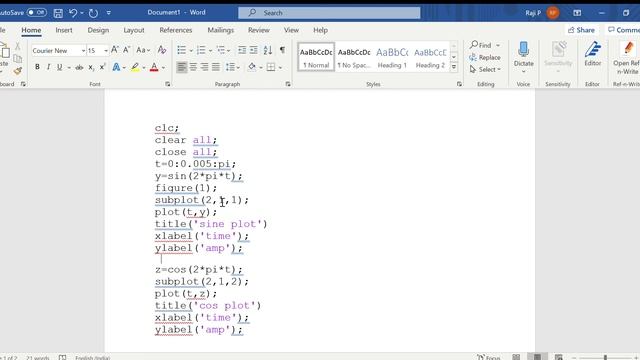Open the References tab
This screenshot has width=640, height=360.
(176, 30)
